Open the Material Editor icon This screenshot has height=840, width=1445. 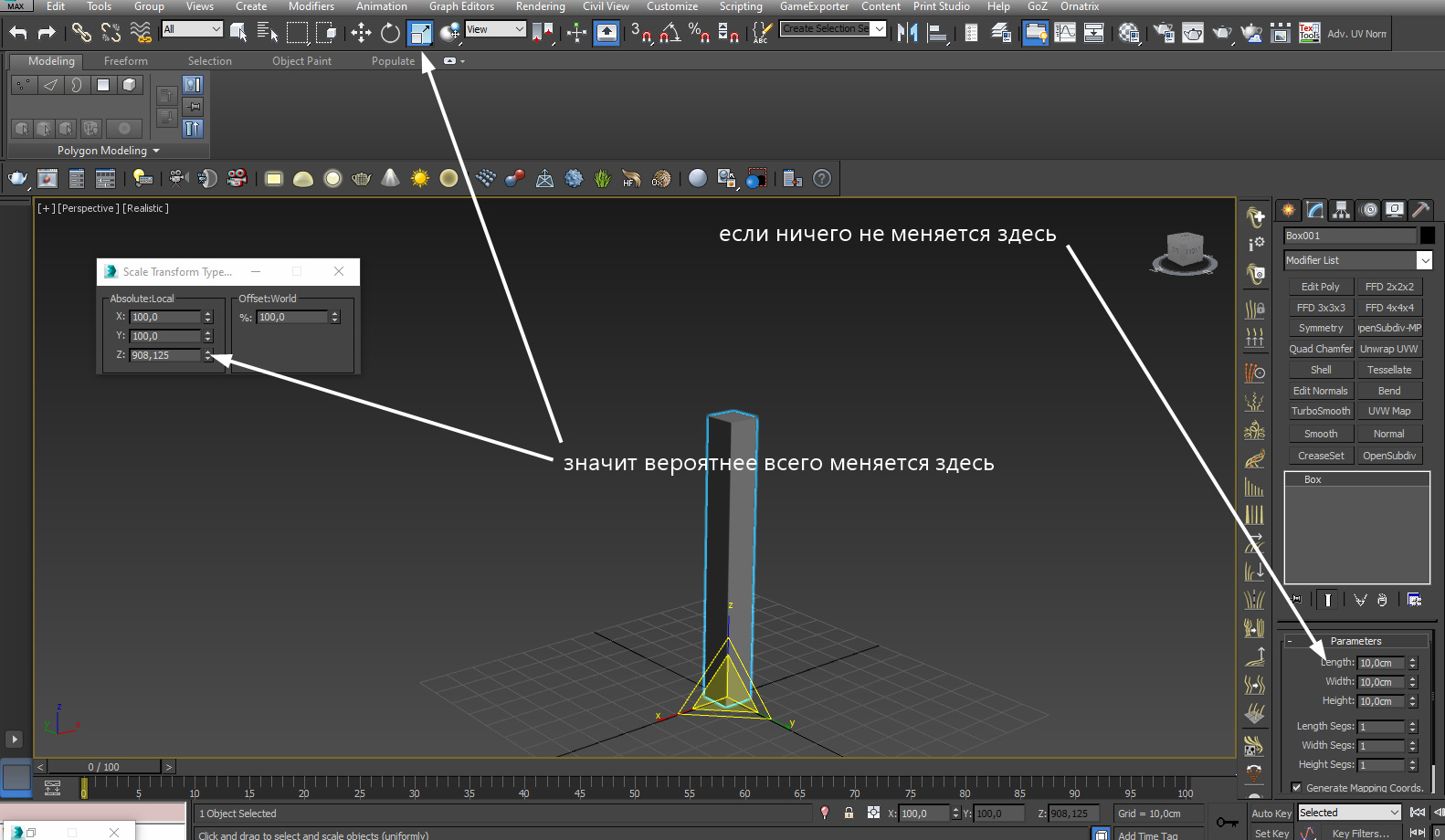(x=1129, y=34)
